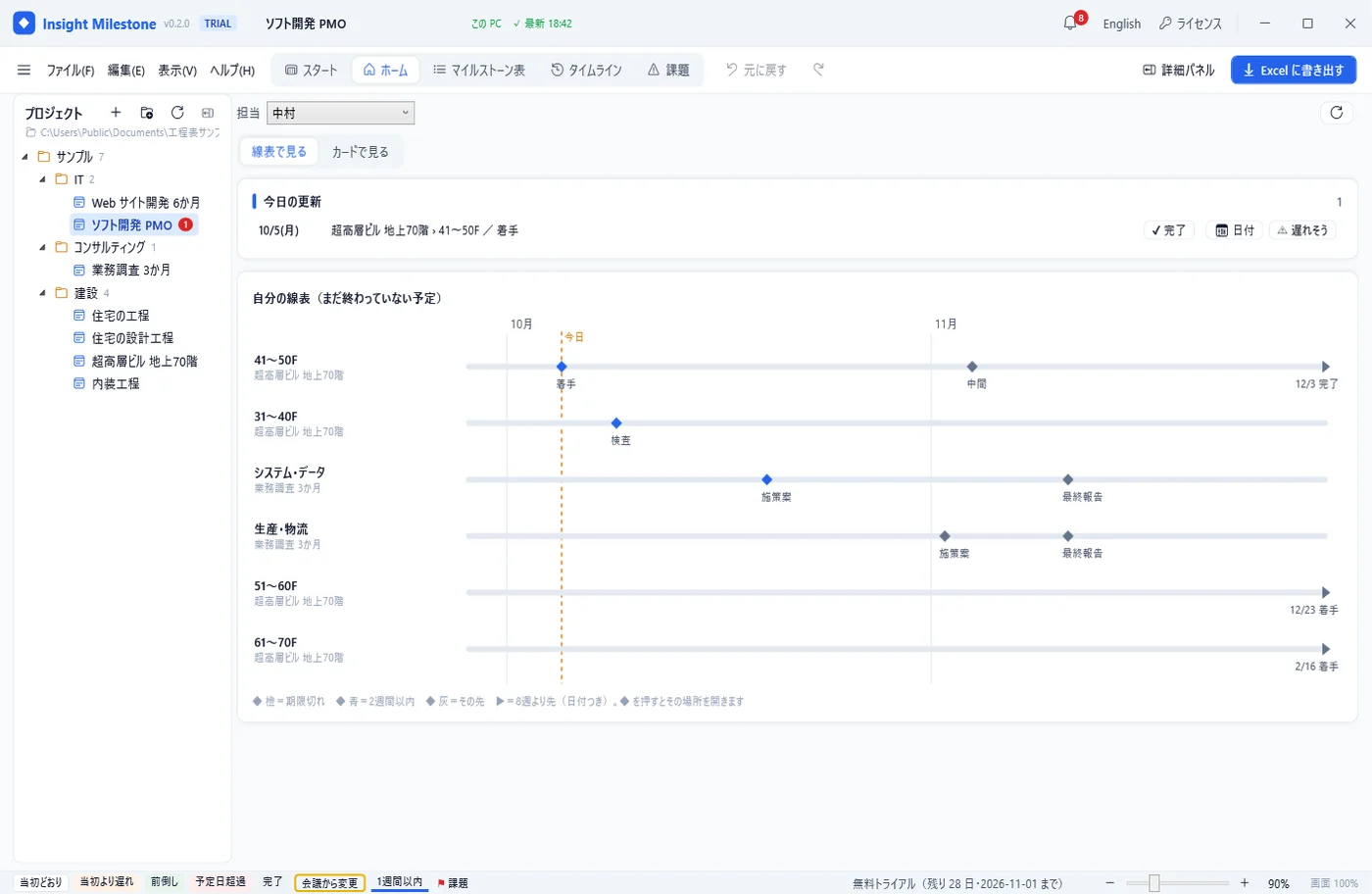This screenshot has width=1372, height=894.
Task: Open the 担当 dropdown showing 中村
Action: point(341,113)
